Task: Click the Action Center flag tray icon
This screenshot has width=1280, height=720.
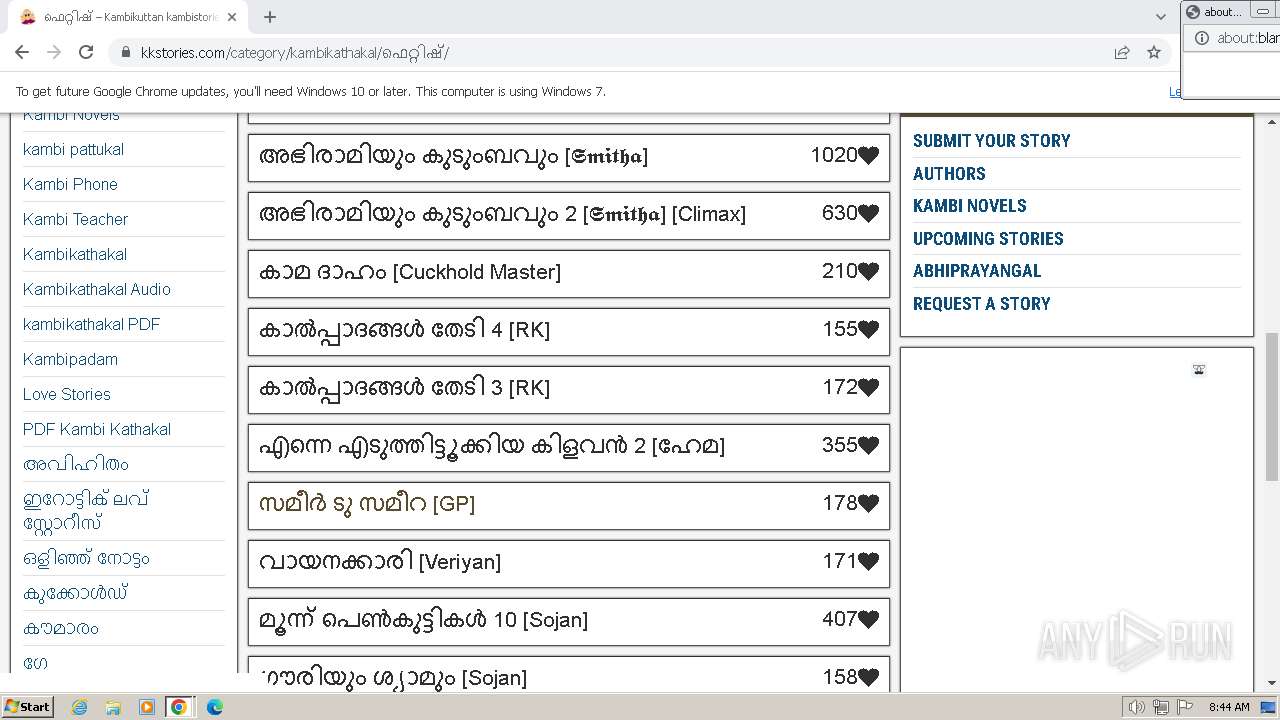Action: tap(1184, 707)
